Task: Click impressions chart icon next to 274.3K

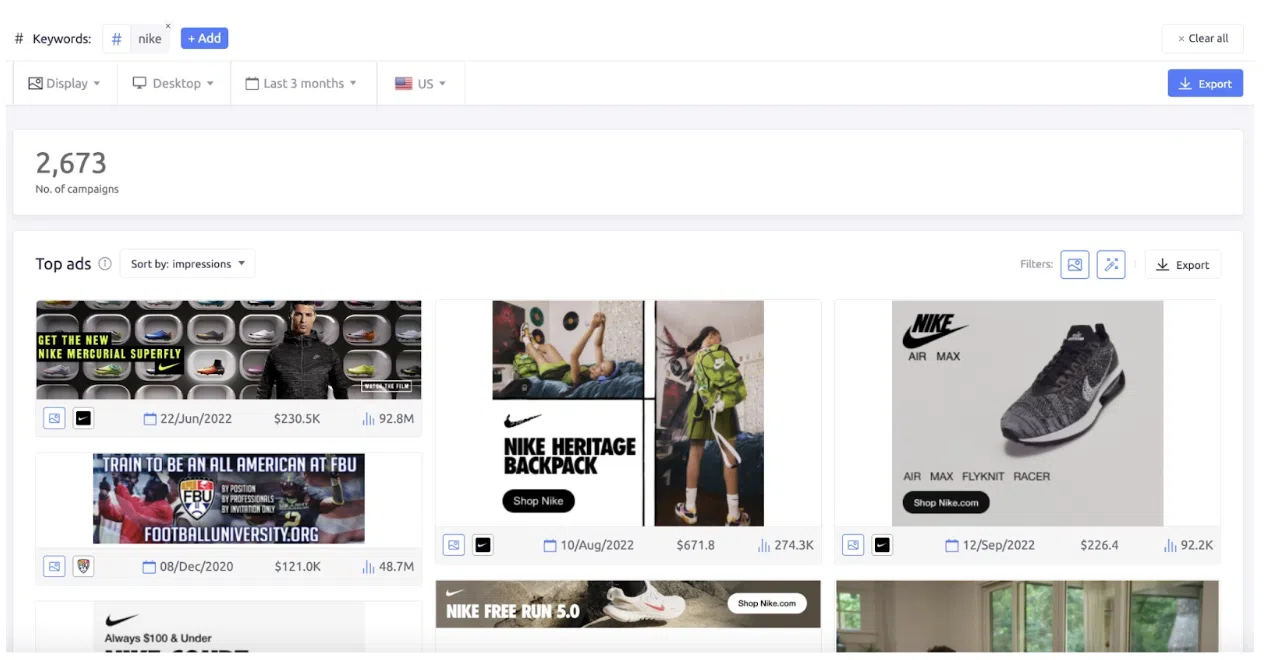Action: pyautogui.click(x=764, y=546)
